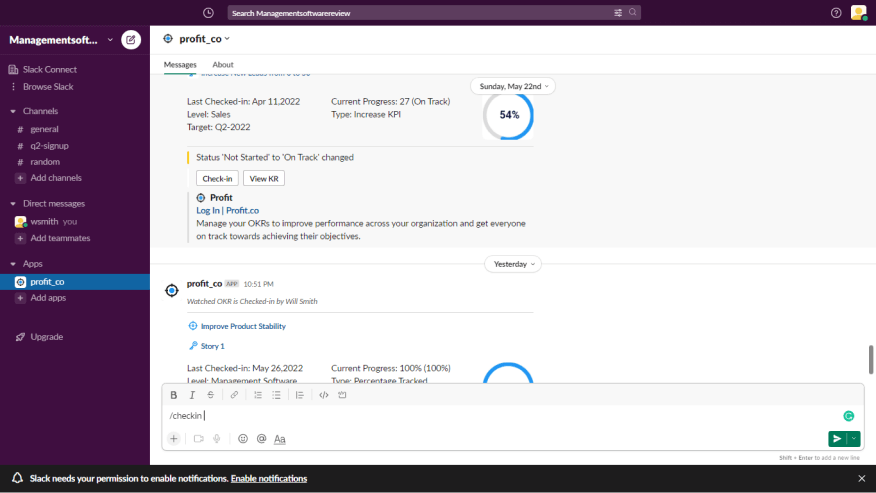Open search filter options icon
Viewport: 876px width, 493px height.
618,13
